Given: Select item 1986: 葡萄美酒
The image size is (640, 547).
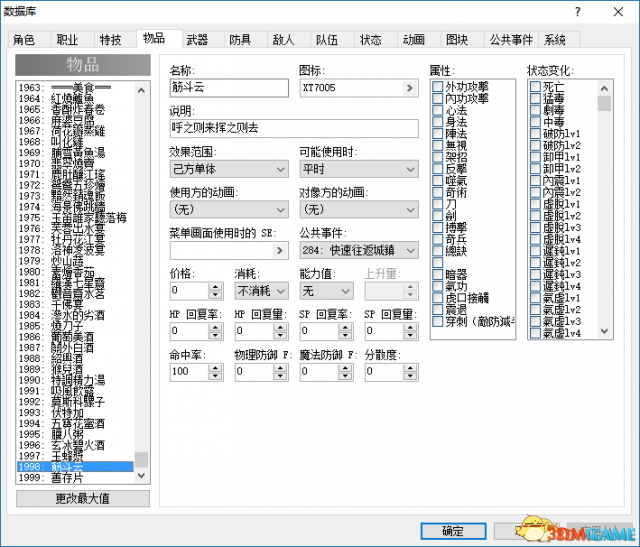Looking at the screenshot, I should coord(76,337).
